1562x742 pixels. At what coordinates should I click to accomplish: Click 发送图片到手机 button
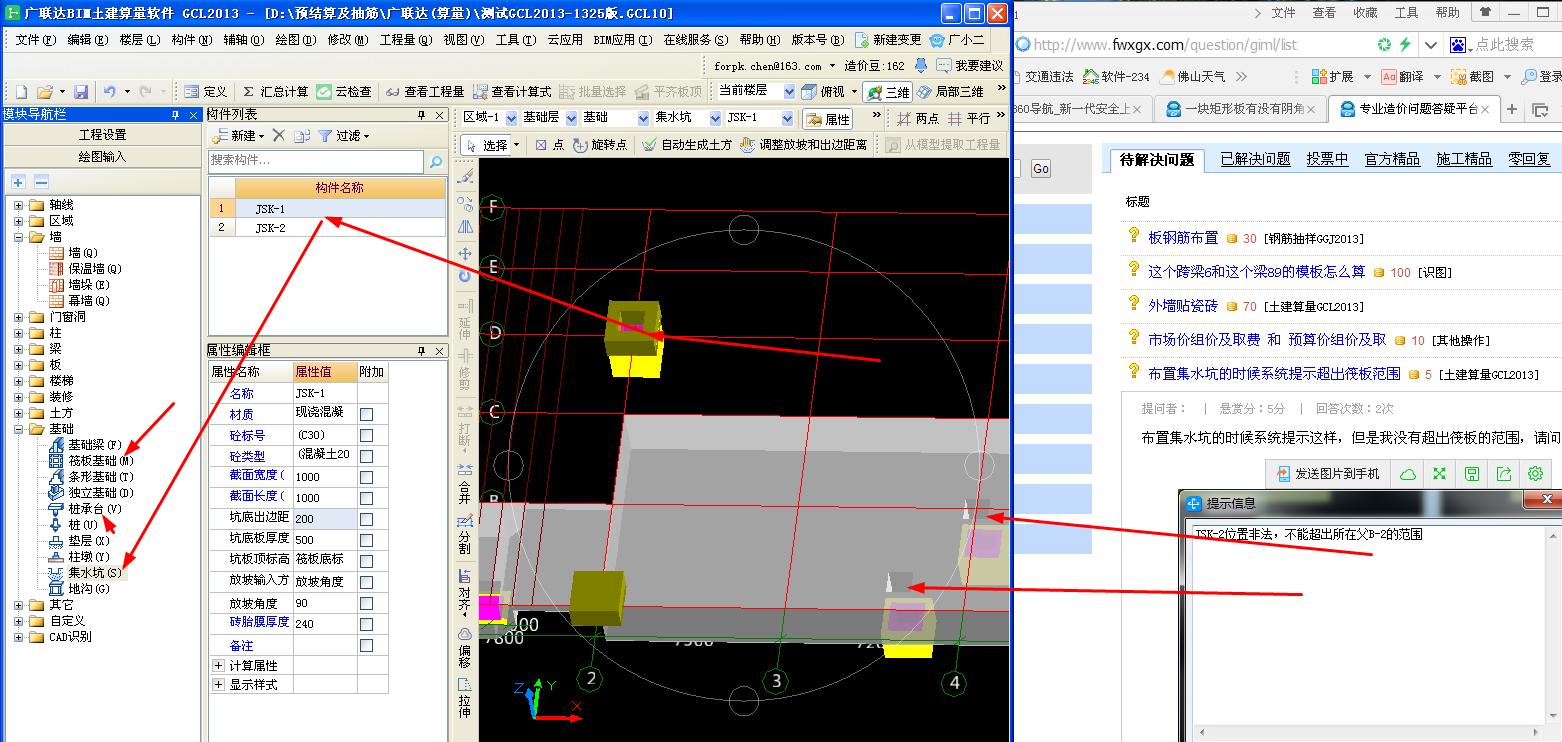(x=1326, y=473)
